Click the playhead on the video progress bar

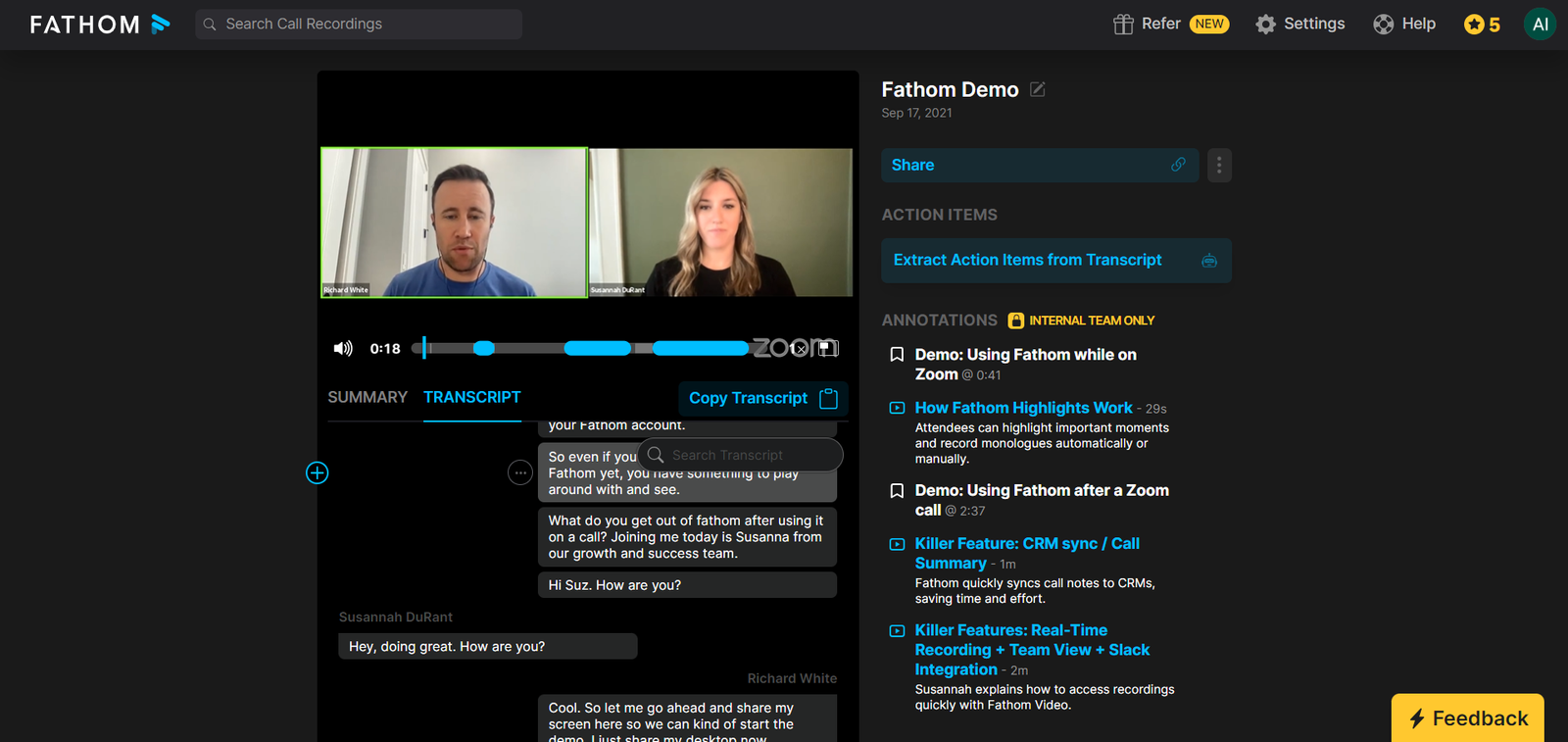coord(424,348)
